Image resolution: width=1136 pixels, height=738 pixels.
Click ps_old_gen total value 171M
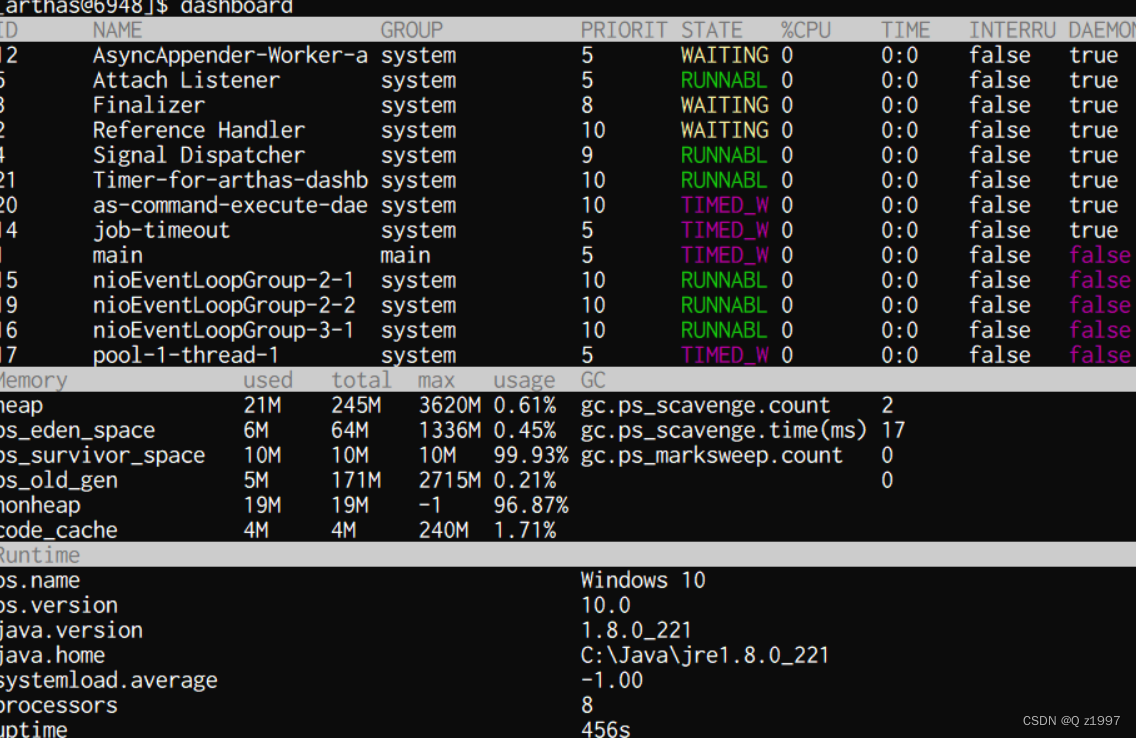point(356,480)
